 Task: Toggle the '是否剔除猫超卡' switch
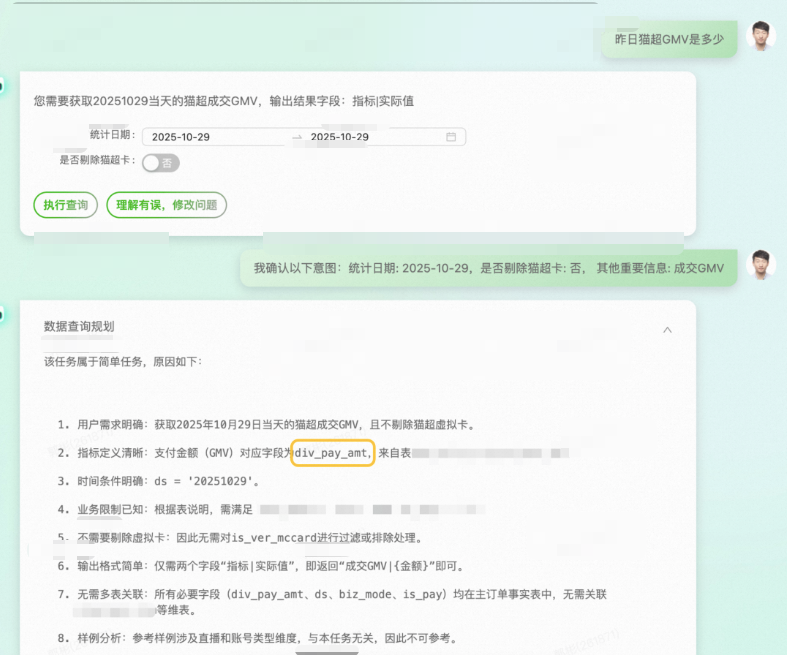(160, 162)
